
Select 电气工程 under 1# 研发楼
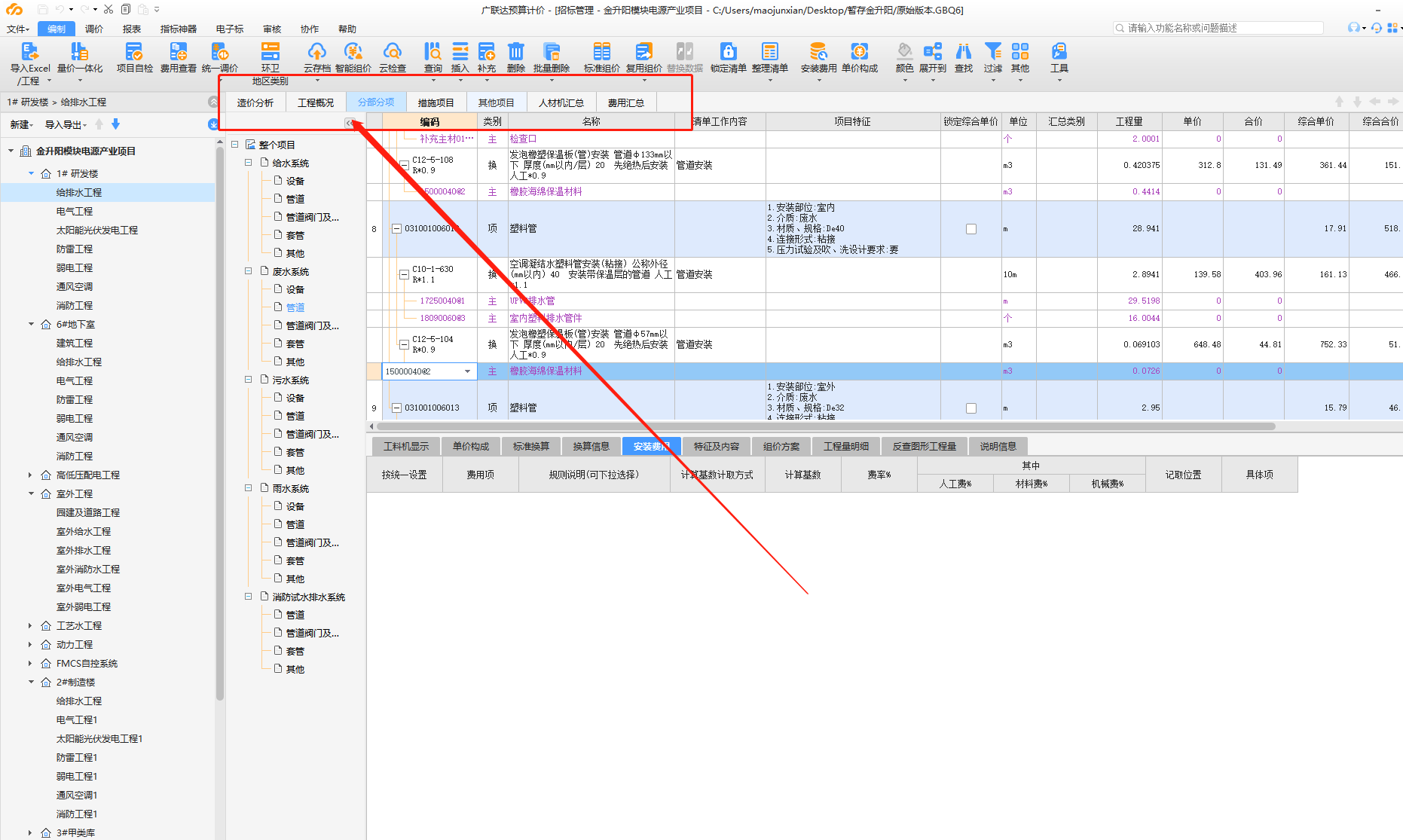[x=75, y=211]
